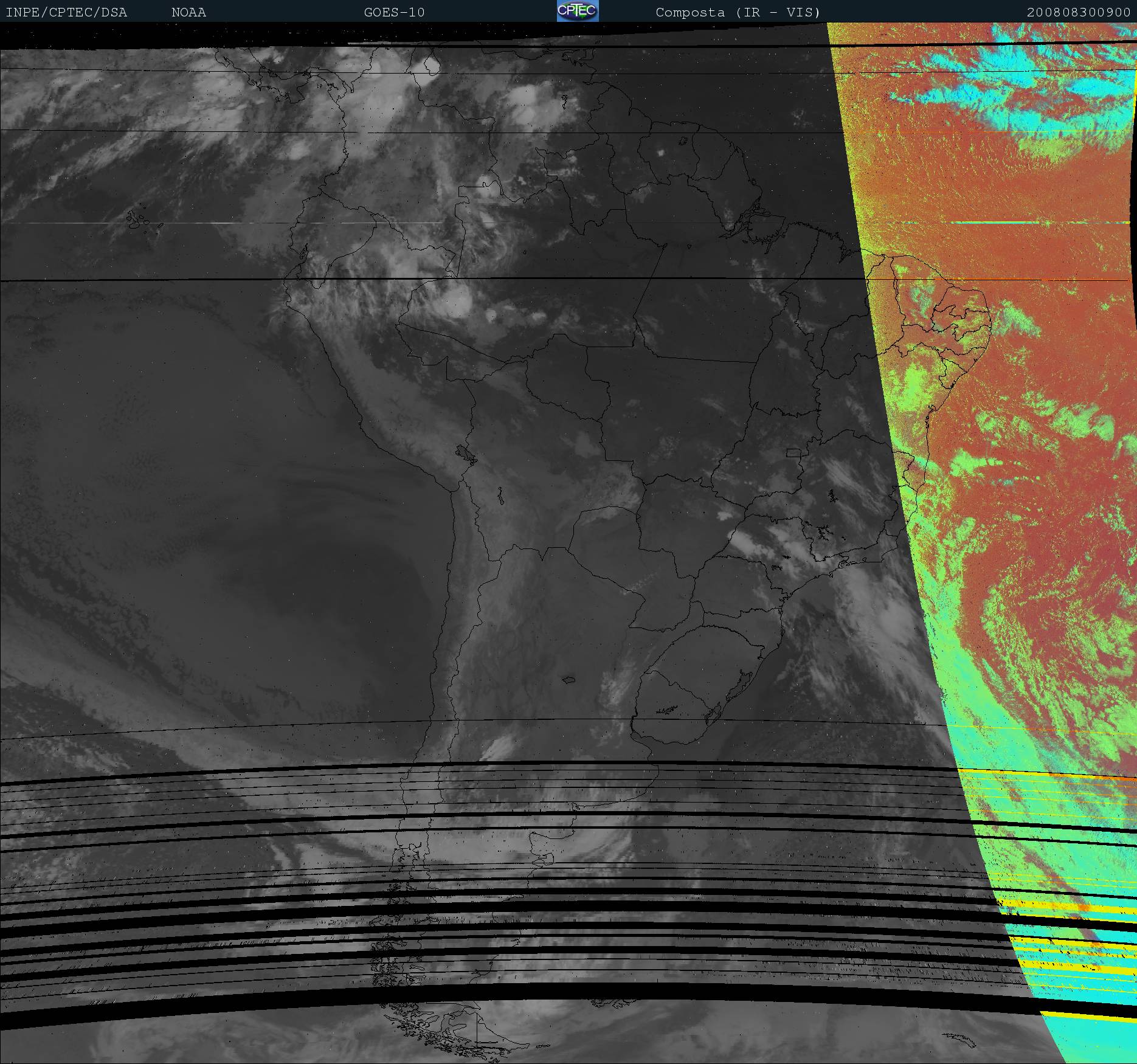1137x1064 pixels.
Task: Click the GOES-10 satellite label
Action: (x=394, y=12)
